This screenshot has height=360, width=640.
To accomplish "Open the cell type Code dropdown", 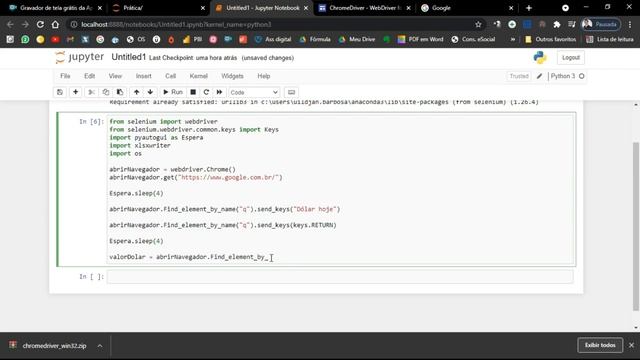I will [x=254, y=93].
